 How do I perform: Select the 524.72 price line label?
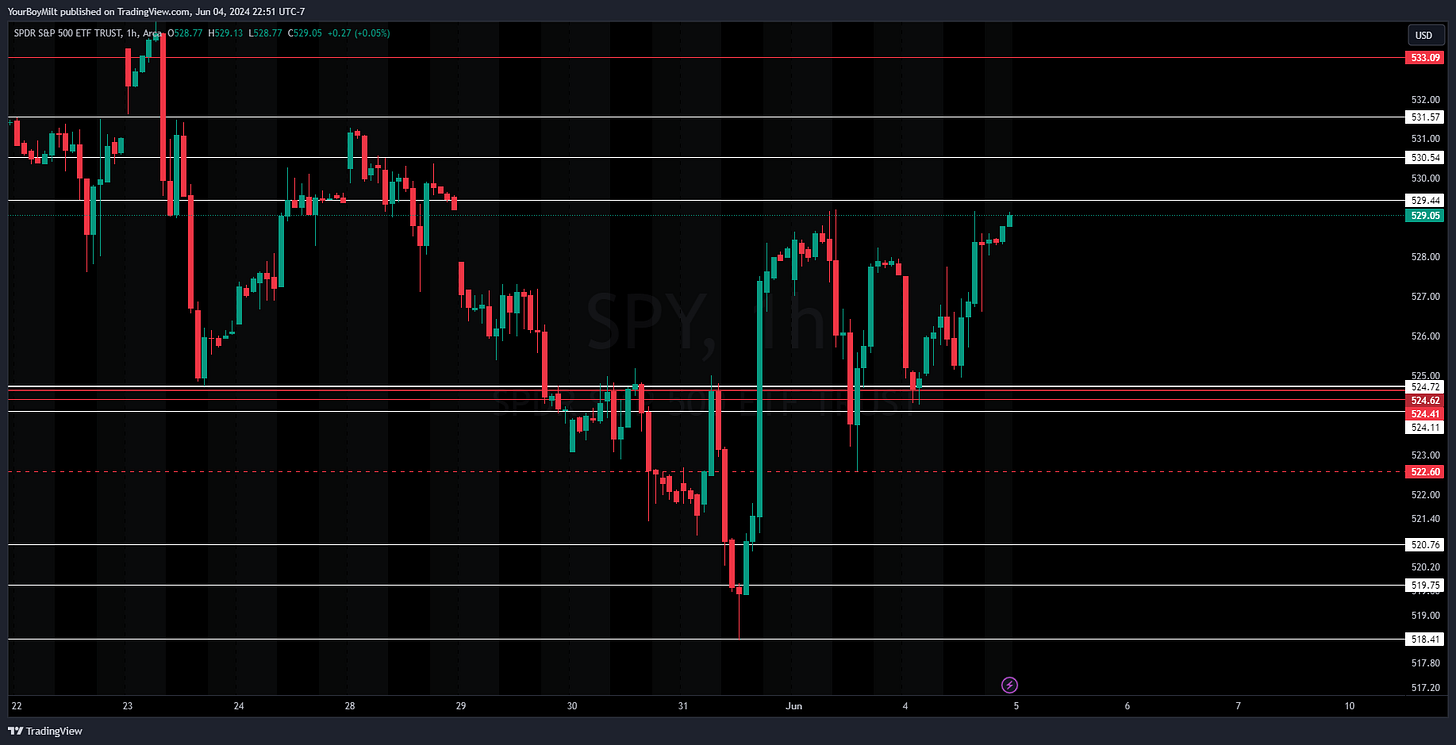pyautogui.click(x=1424, y=386)
